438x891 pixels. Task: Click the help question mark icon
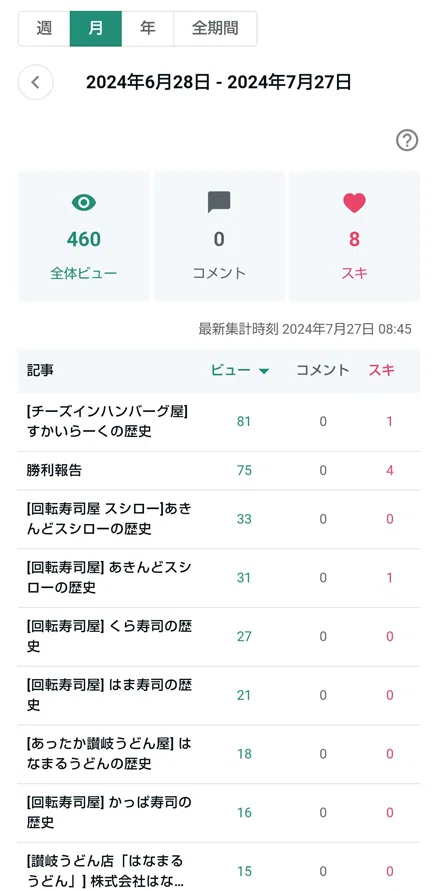pos(407,140)
